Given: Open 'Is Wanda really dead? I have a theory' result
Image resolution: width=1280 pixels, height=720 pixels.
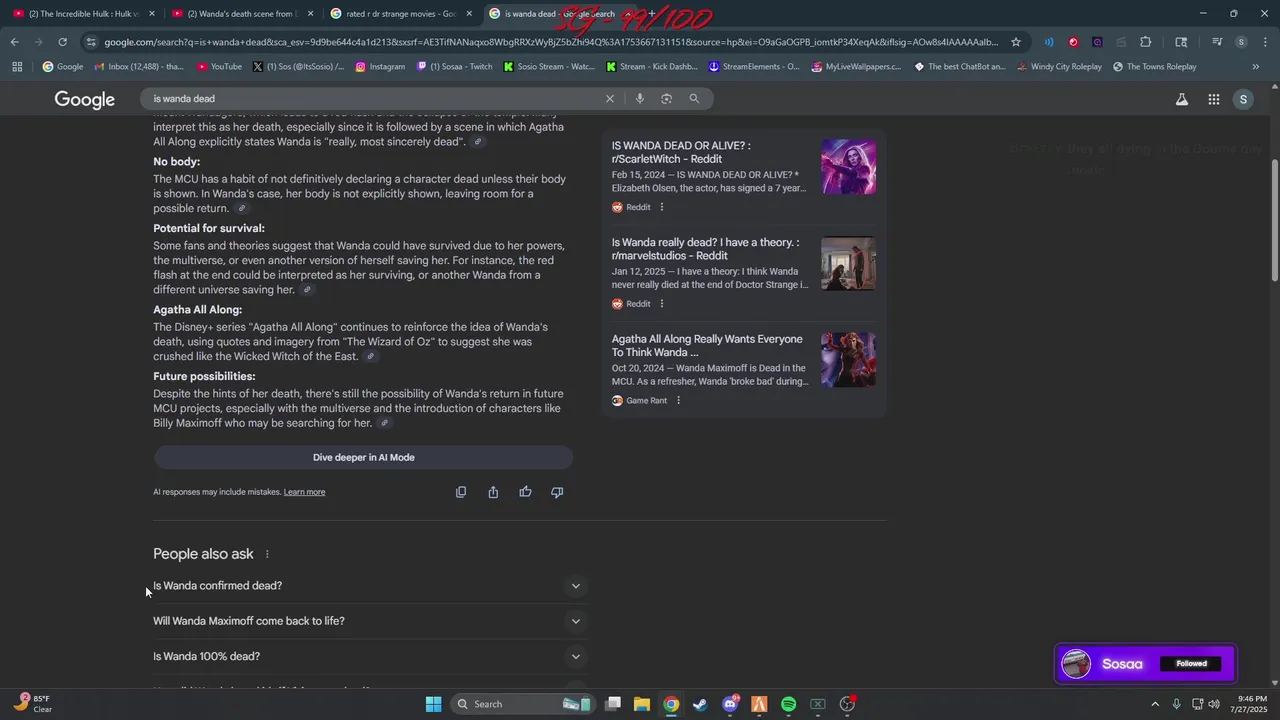Looking at the screenshot, I should 705,249.
